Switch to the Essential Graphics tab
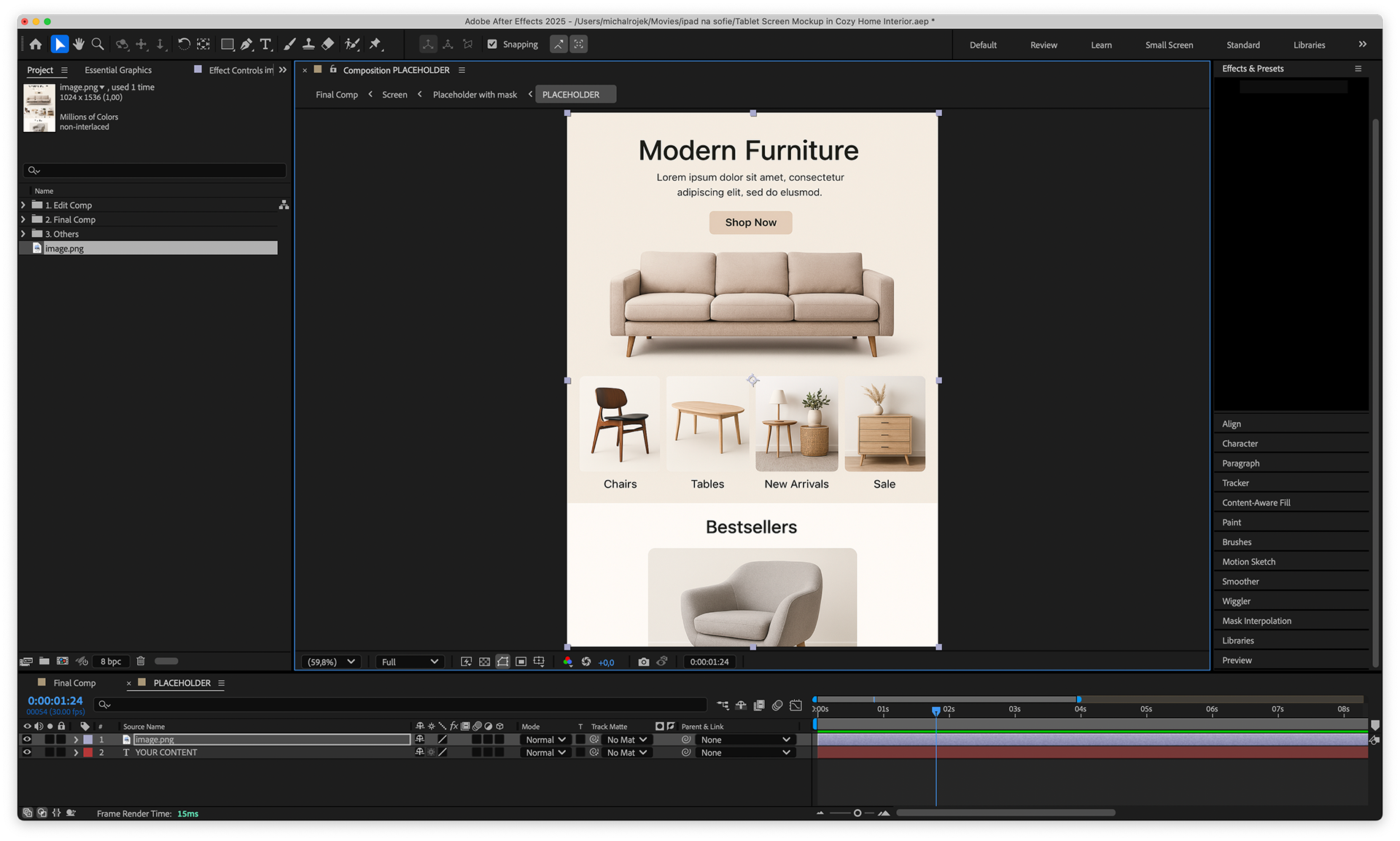 118,70
